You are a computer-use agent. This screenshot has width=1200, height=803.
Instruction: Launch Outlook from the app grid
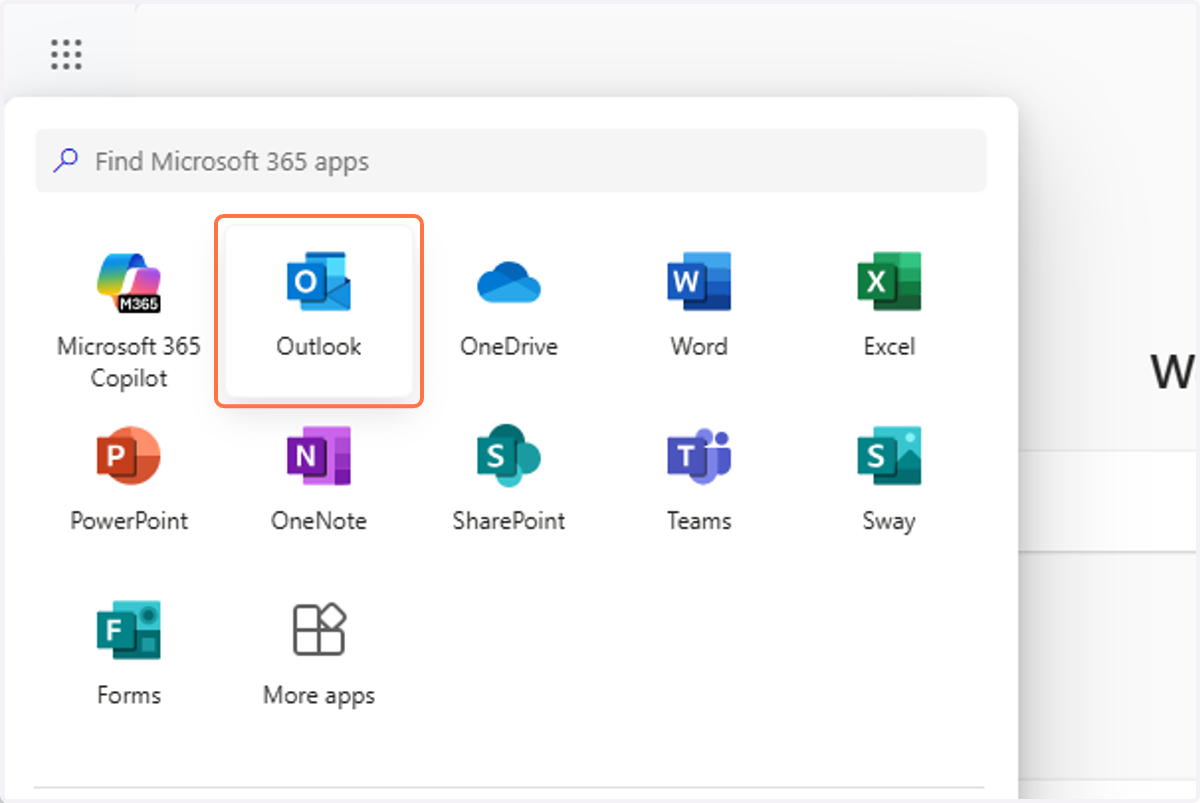click(x=319, y=312)
